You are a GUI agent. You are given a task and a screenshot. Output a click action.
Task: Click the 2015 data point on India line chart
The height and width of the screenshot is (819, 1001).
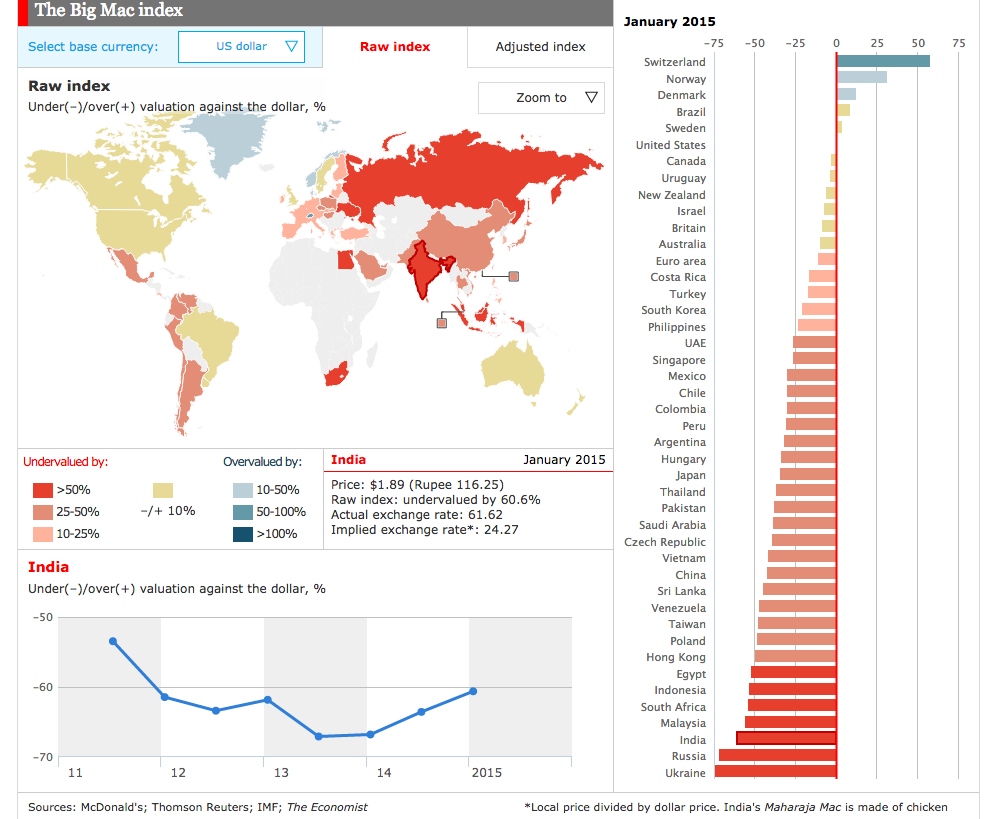(473, 691)
